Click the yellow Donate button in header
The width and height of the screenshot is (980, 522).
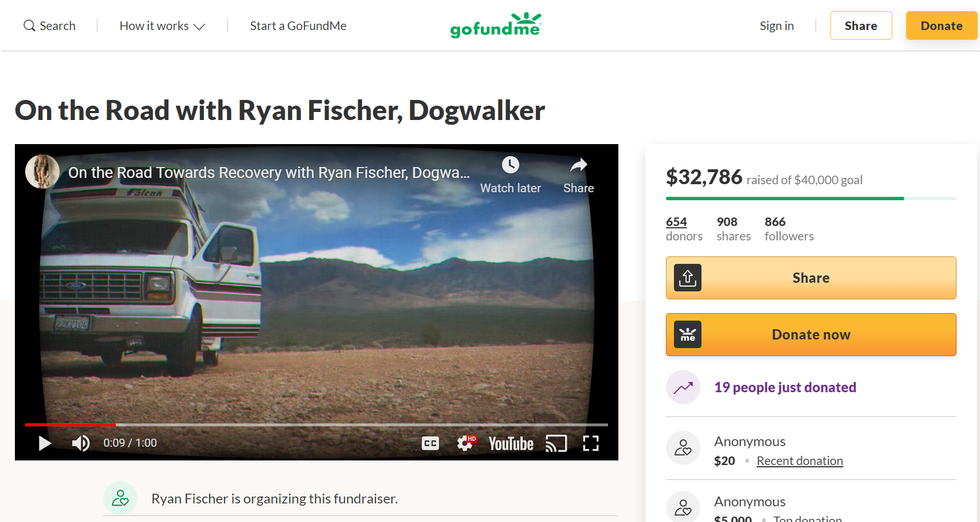click(941, 26)
